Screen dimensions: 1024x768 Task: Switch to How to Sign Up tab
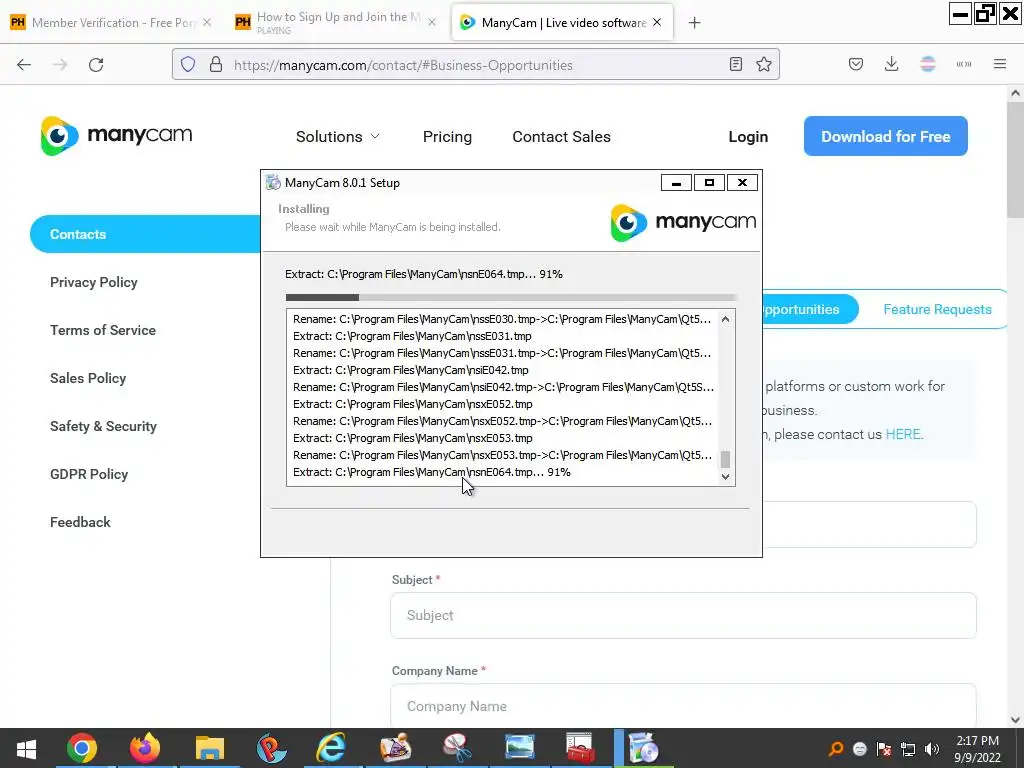335,22
